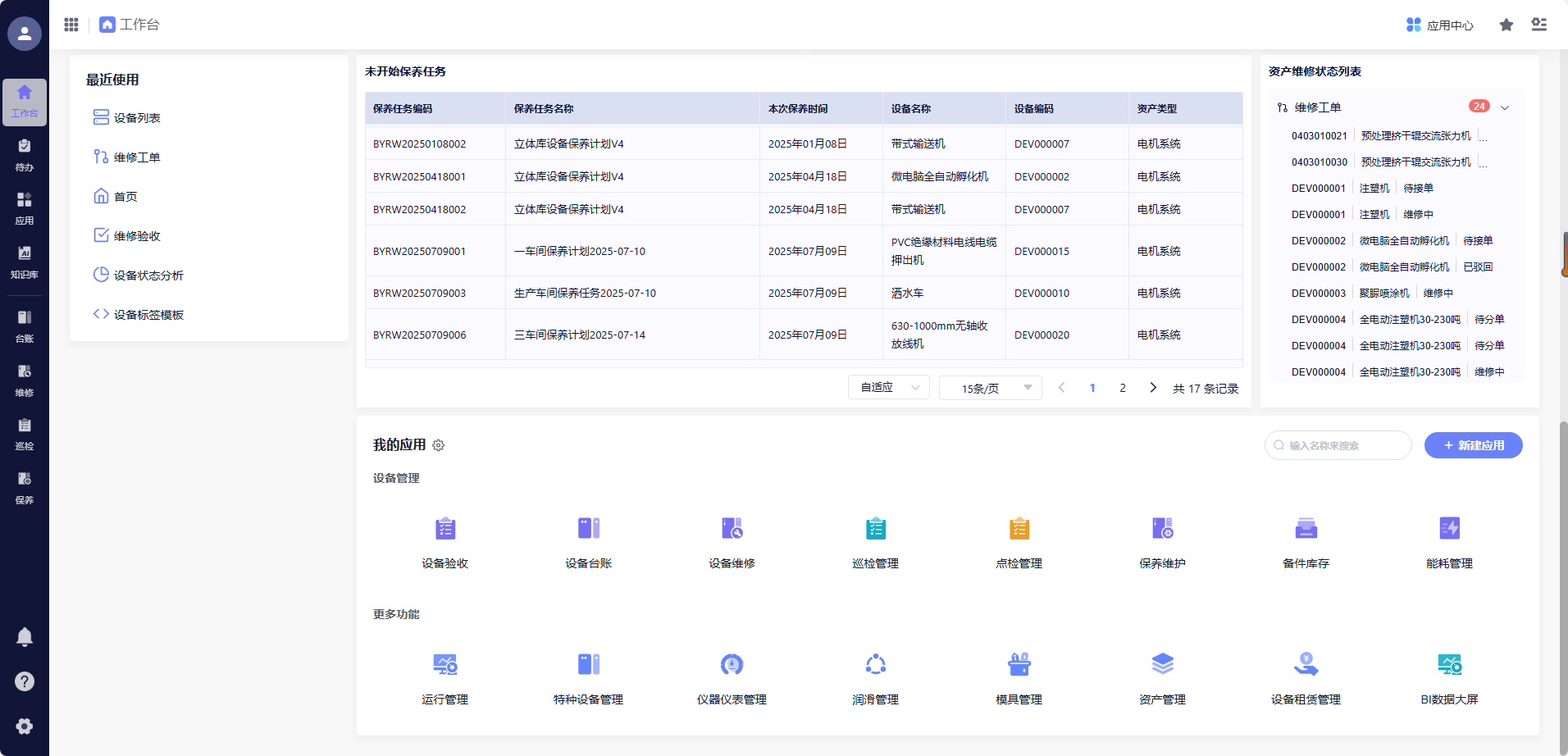Screen dimensions: 1568x756
Task: Open the 设备验收 app icon
Action: [x=444, y=529]
